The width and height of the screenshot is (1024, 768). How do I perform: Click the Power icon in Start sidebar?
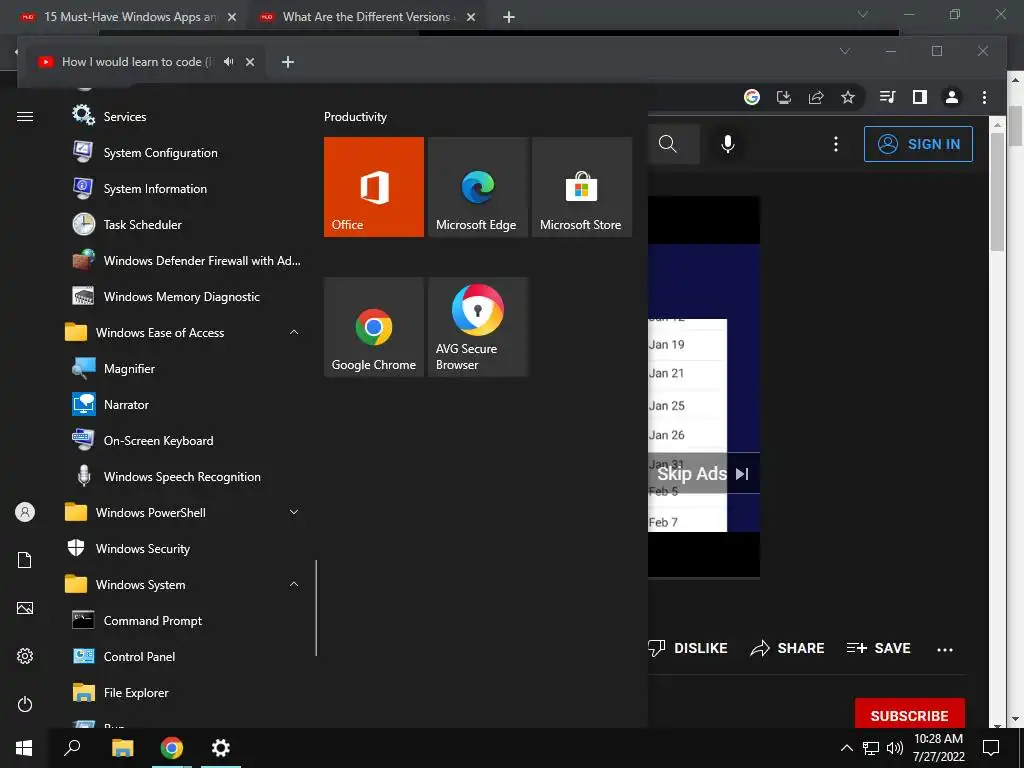pyautogui.click(x=25, y=704)
